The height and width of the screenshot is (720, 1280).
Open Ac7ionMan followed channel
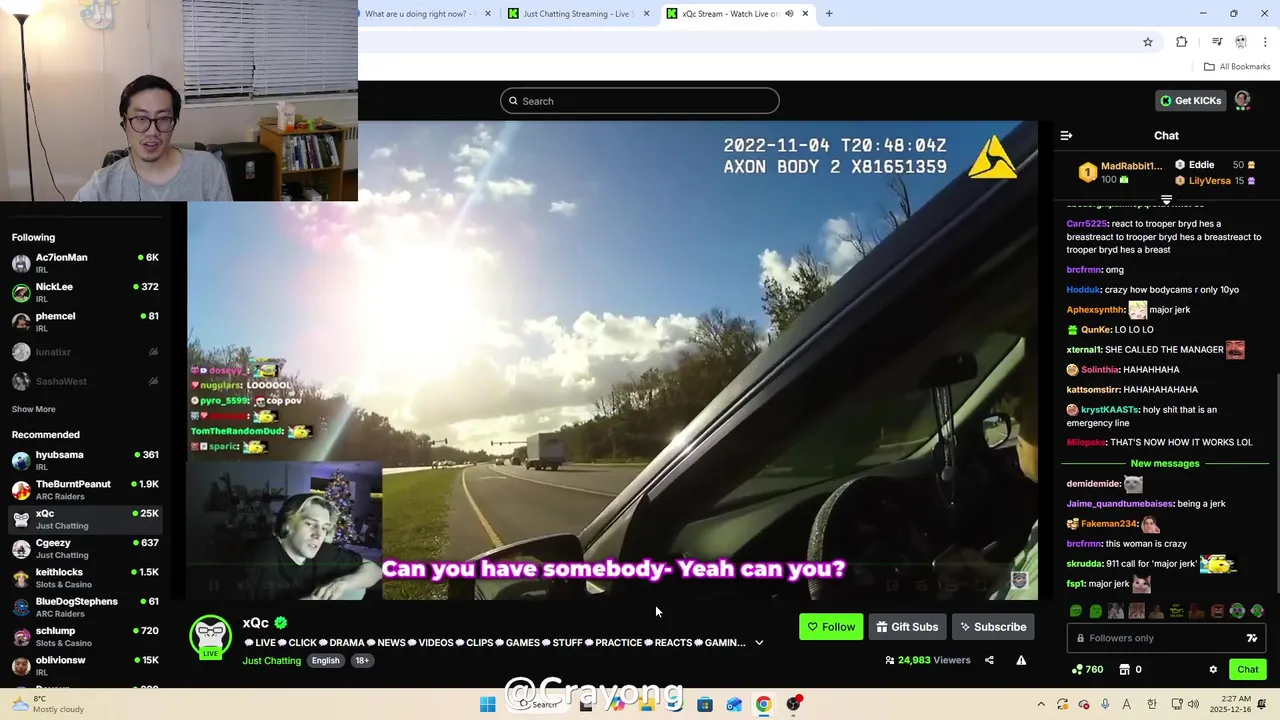click(85, 263)
